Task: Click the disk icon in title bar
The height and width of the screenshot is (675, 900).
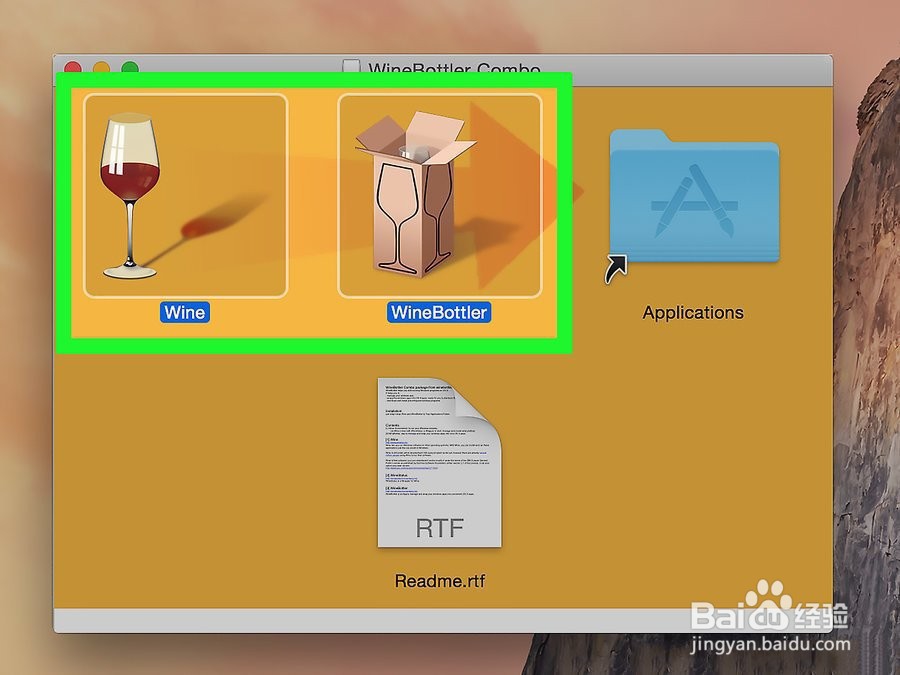Action: tap(351, 67)
